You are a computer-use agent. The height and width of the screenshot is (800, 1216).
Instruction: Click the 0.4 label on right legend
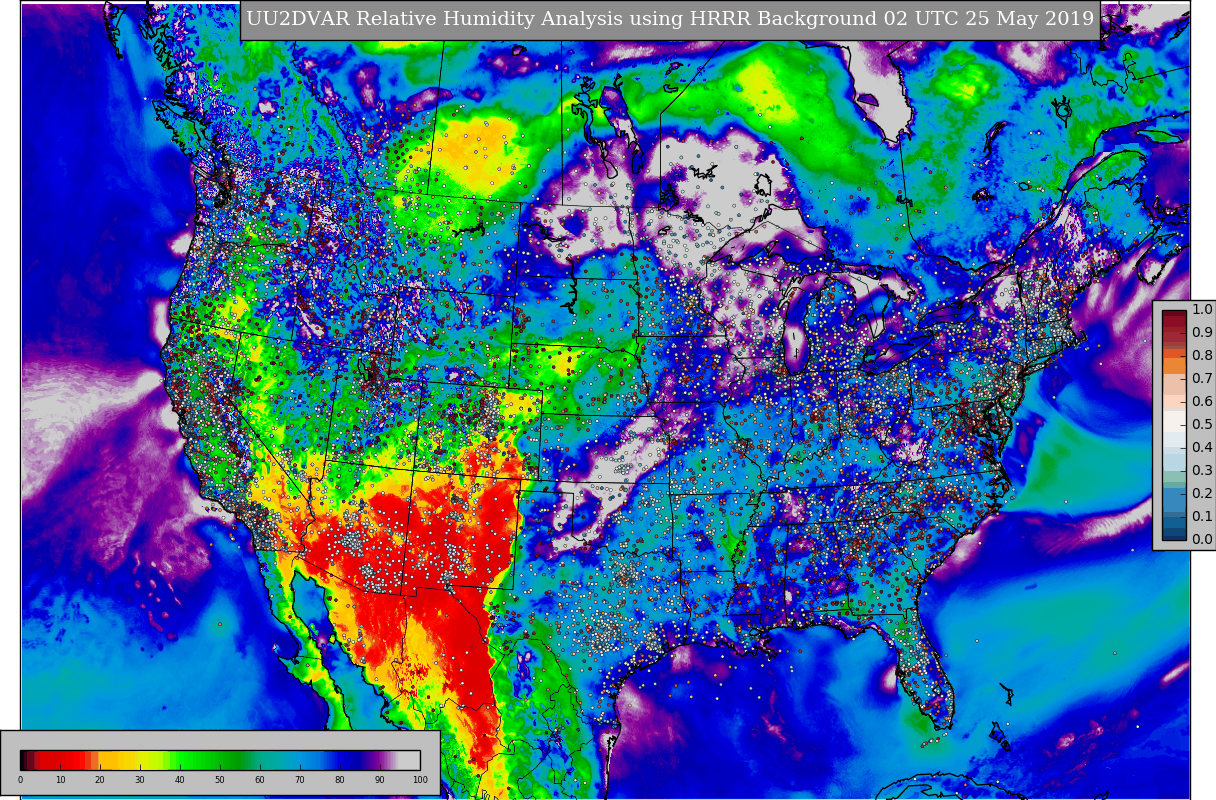coord(1202,448)
